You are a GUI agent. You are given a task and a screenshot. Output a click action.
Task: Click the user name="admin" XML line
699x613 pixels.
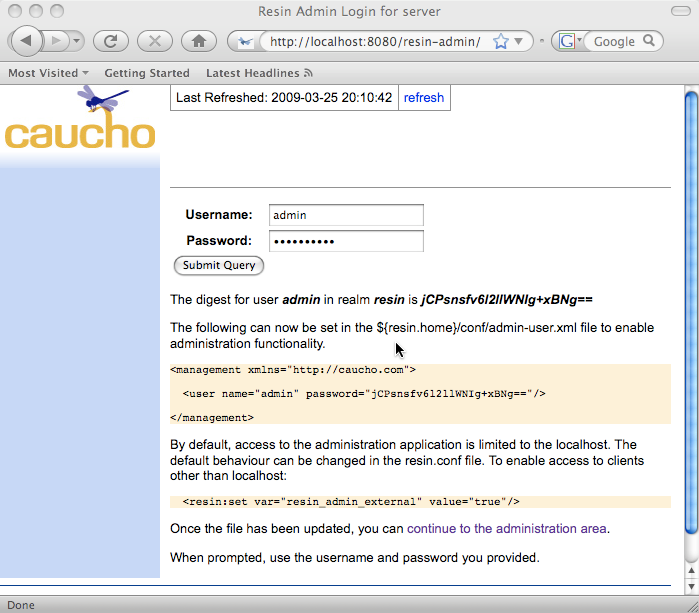click(364, 394)
